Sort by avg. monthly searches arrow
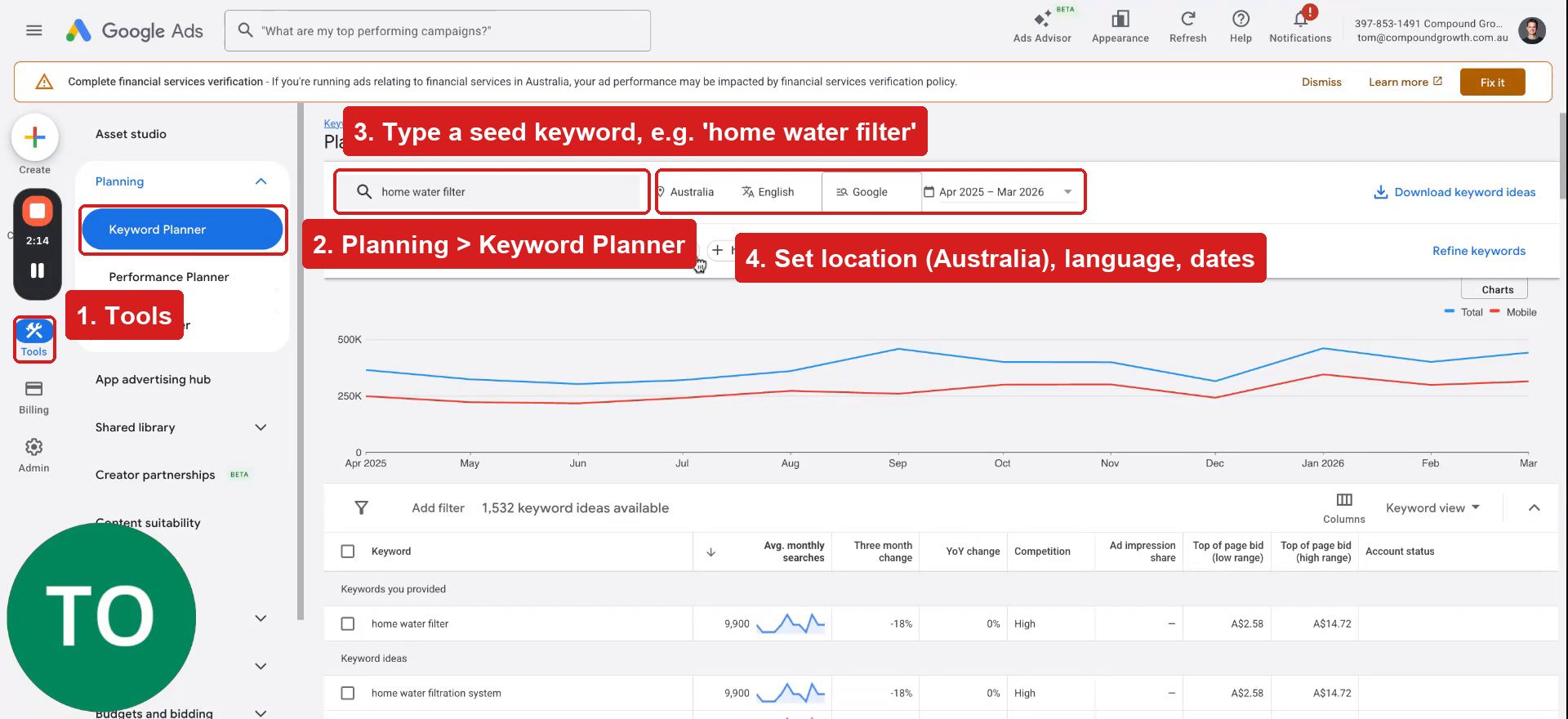Viewport: 1568px width, 719px height. tap(710, 552)
